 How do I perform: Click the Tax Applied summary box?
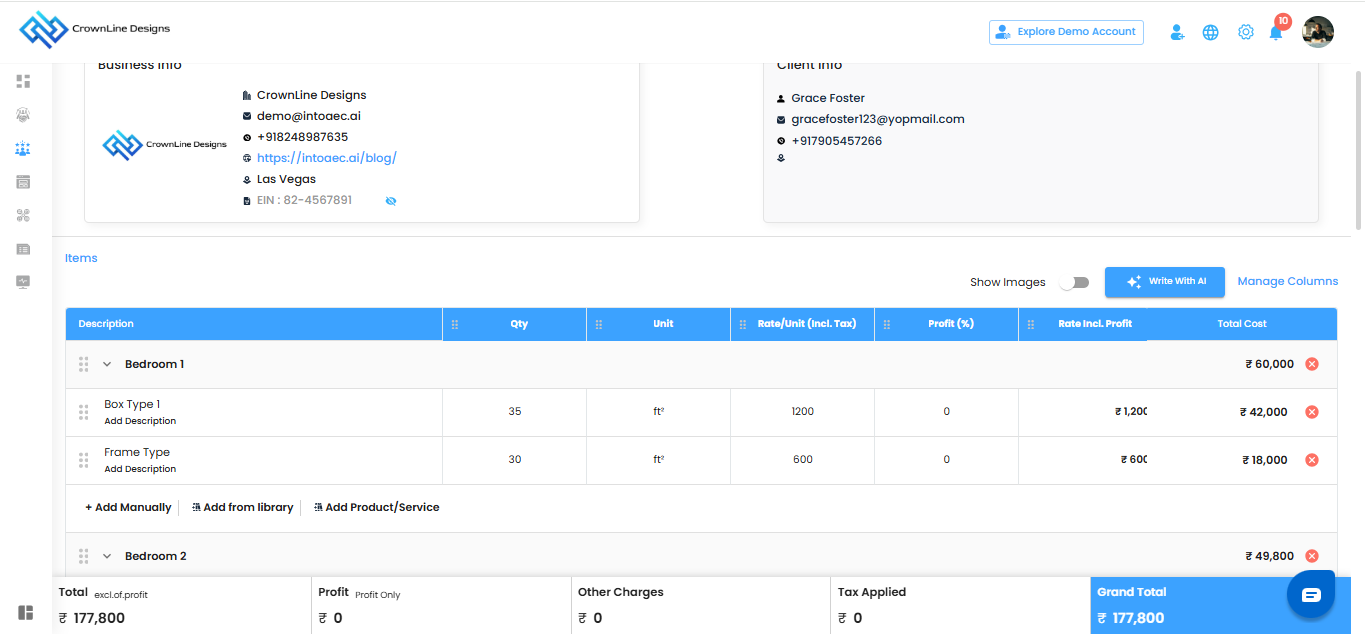click(x=961, y=605)
